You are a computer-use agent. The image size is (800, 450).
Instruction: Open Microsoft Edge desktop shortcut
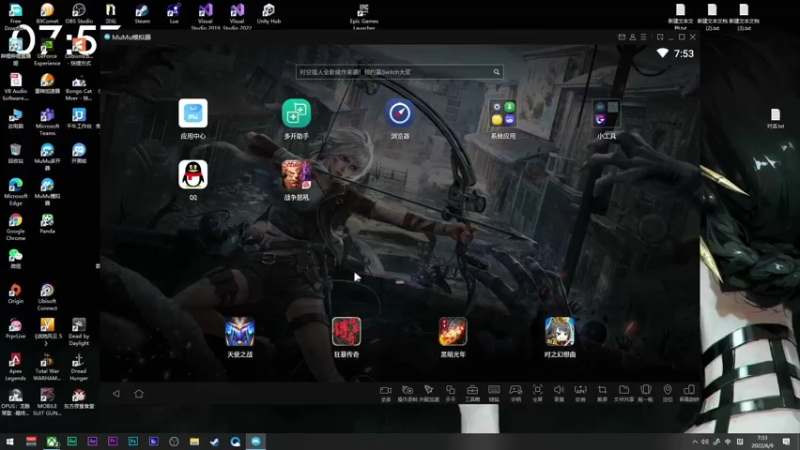click(x=15, y=191)
